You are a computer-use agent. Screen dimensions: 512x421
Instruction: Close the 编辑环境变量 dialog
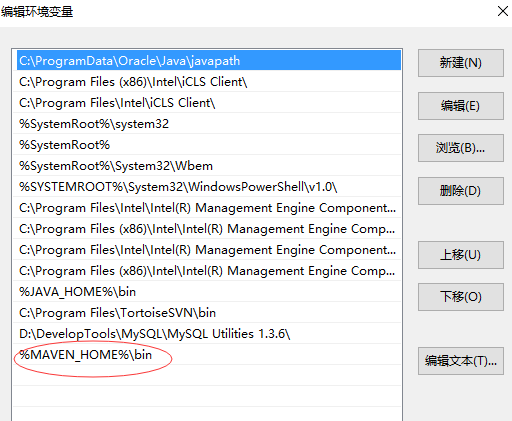pyautogui.click(x=503, y=11)
